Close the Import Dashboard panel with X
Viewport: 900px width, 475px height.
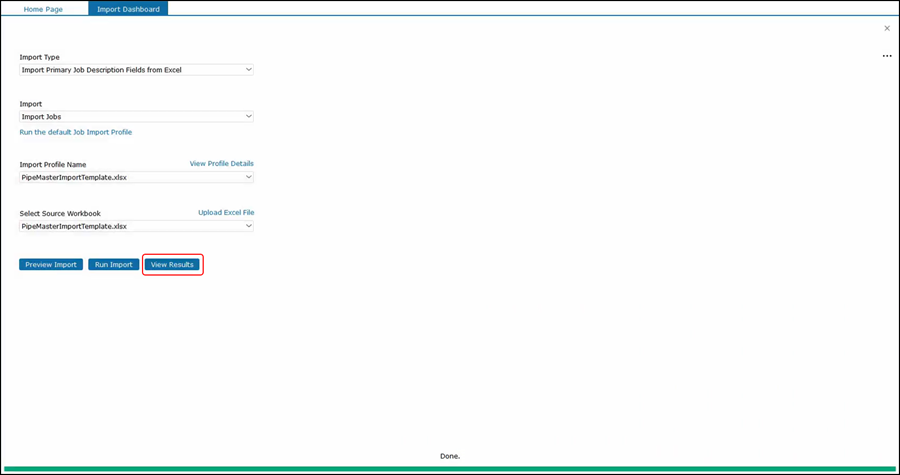[887, 29]
